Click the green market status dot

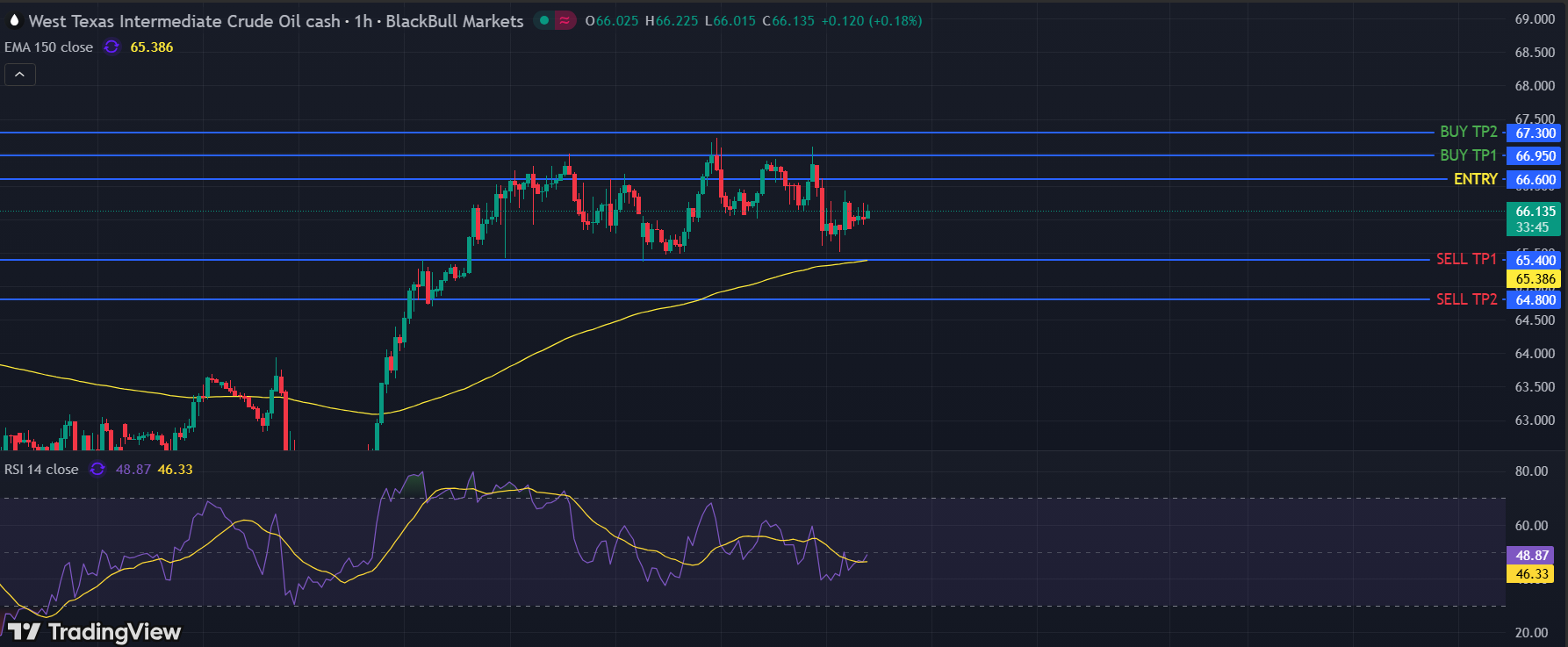(544, 20)
